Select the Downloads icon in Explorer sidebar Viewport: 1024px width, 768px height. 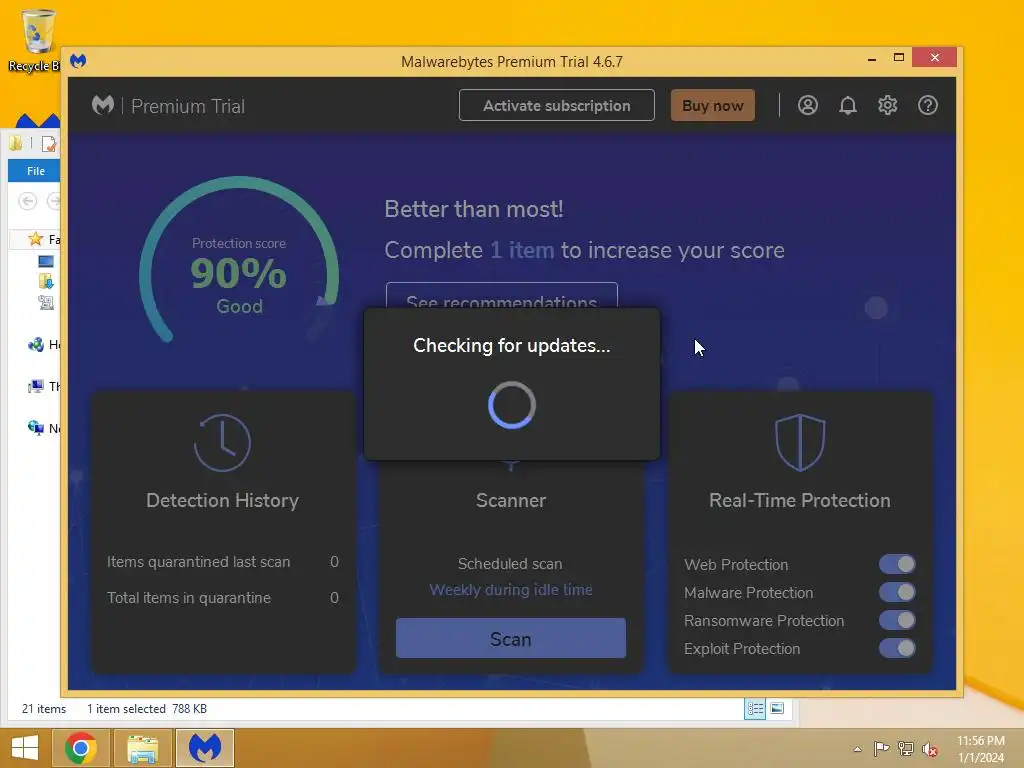[46, 281]
